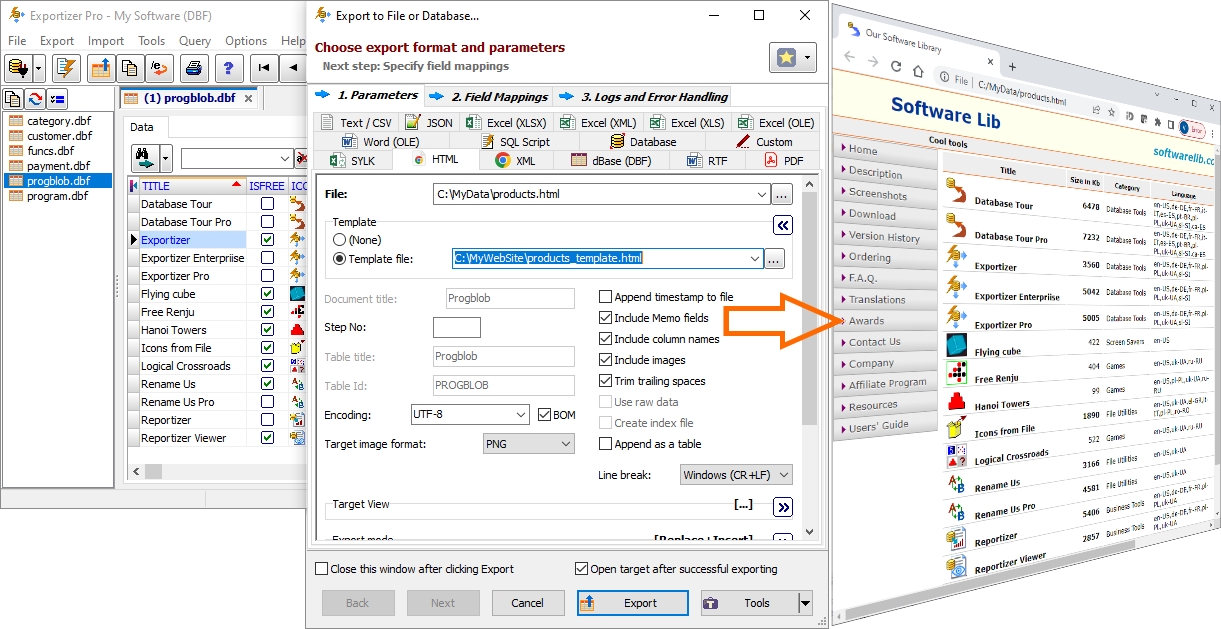Click browse button next to Template file path
The image size is (1221, 629).
pyautogui.click(x=774, y=259)
